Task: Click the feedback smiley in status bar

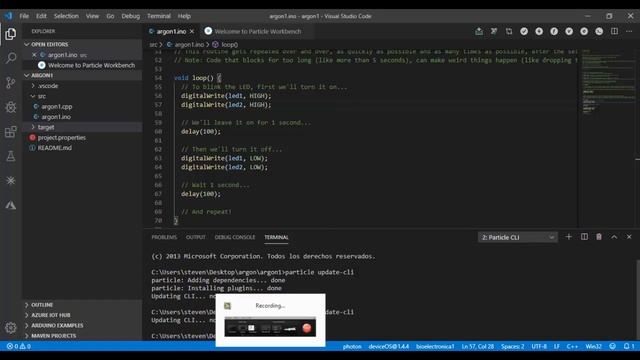Action: [x=612, y=346]
